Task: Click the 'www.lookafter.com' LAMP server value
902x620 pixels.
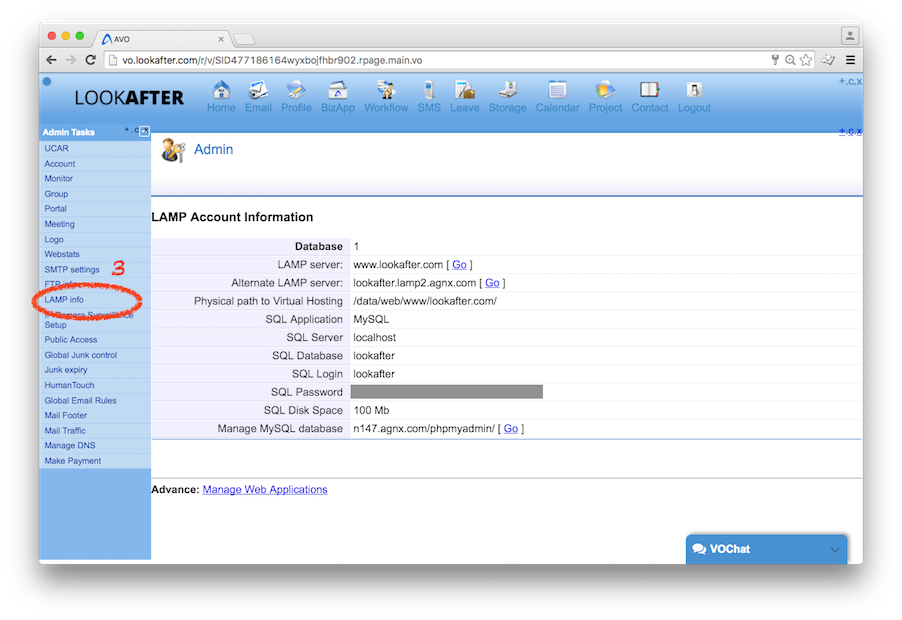Action: pos(398,265)
